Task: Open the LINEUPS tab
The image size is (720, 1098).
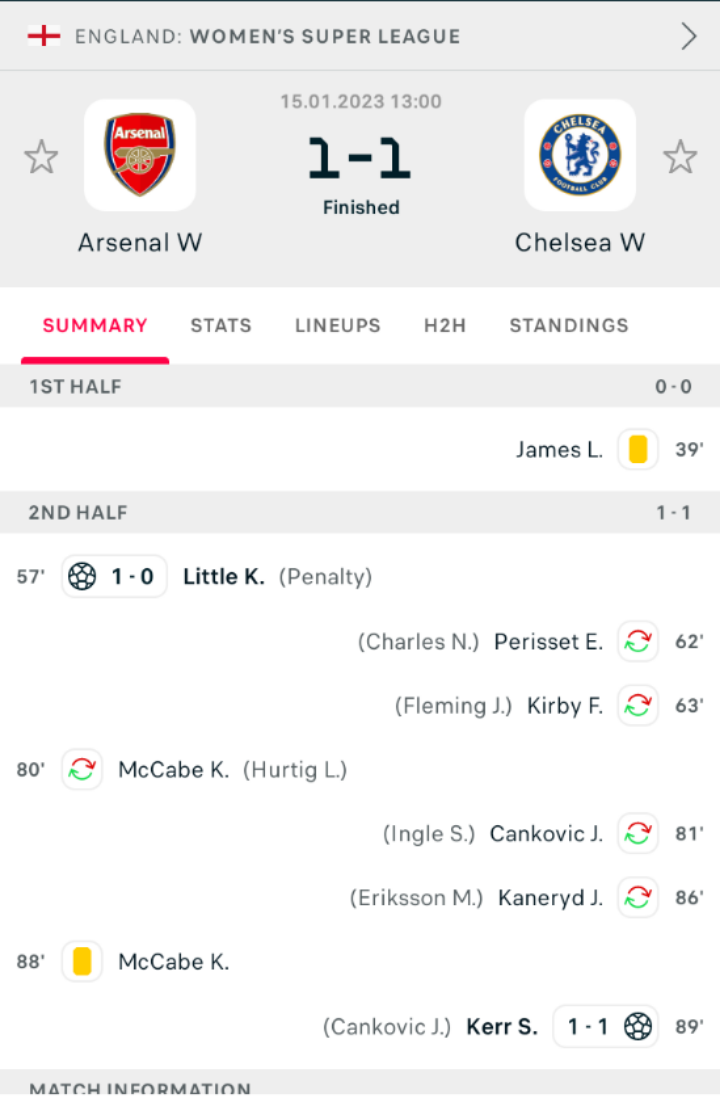Action: [338, 326]
